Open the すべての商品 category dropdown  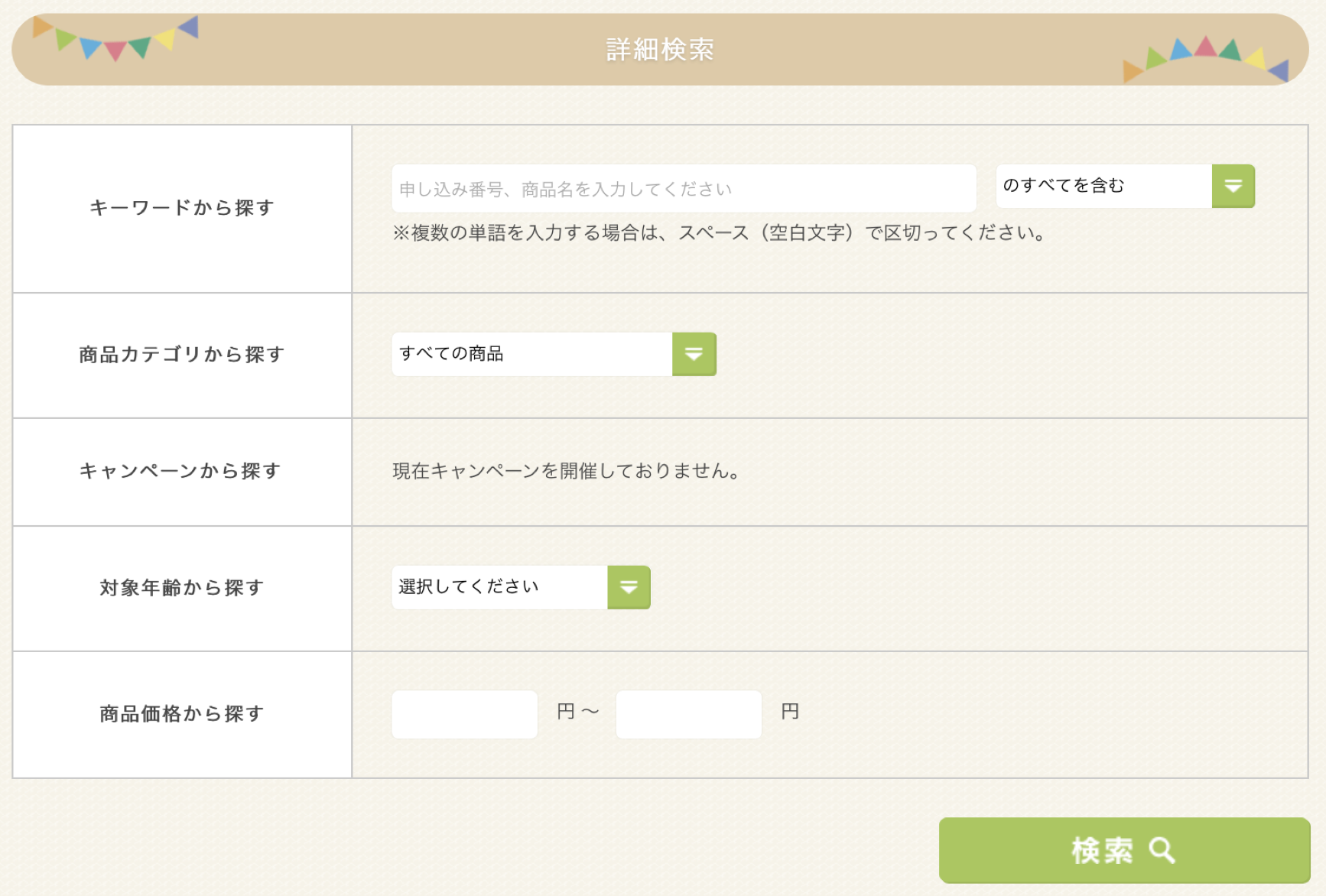(532, 354)
